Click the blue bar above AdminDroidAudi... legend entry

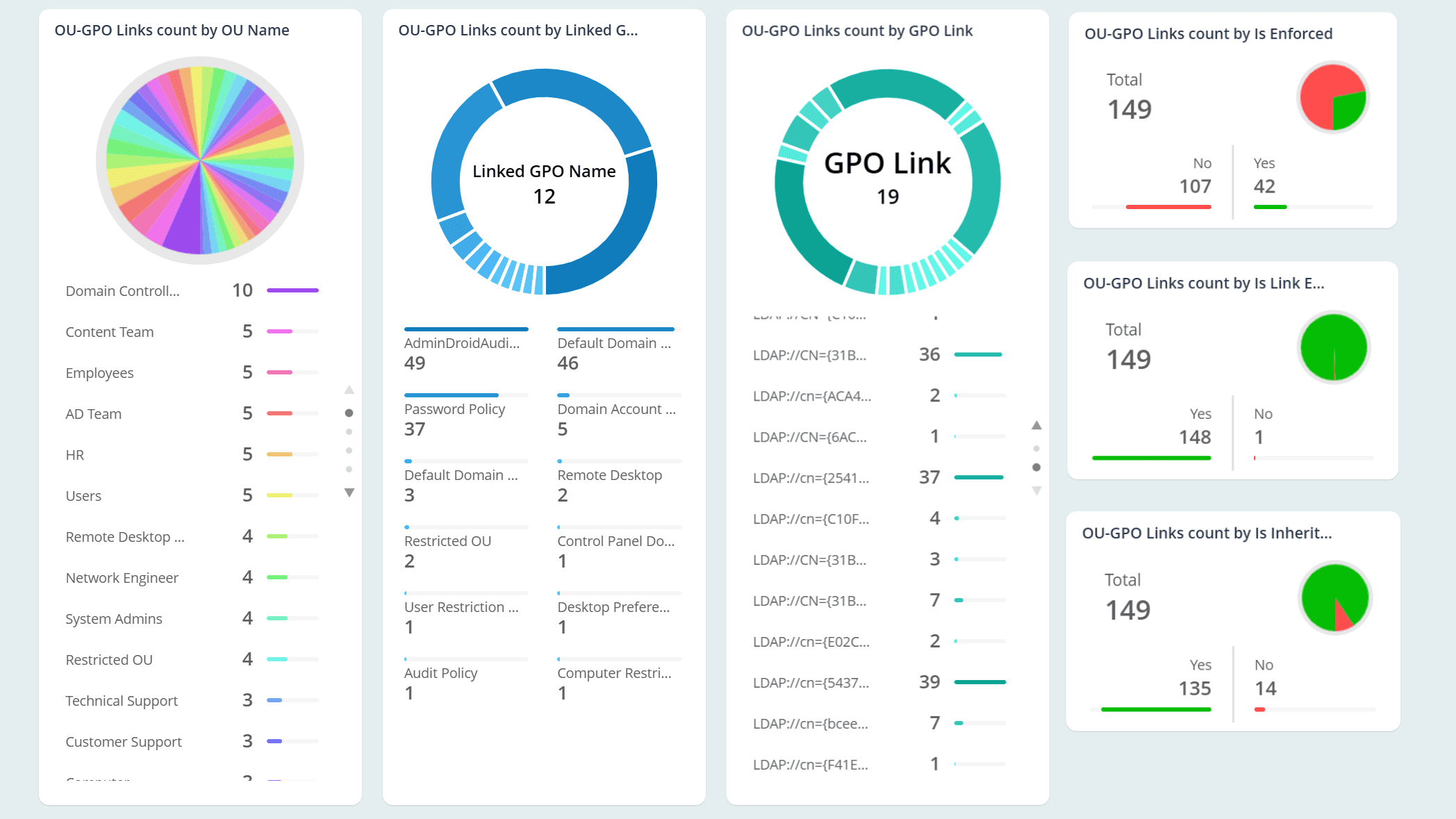(465, 329)
